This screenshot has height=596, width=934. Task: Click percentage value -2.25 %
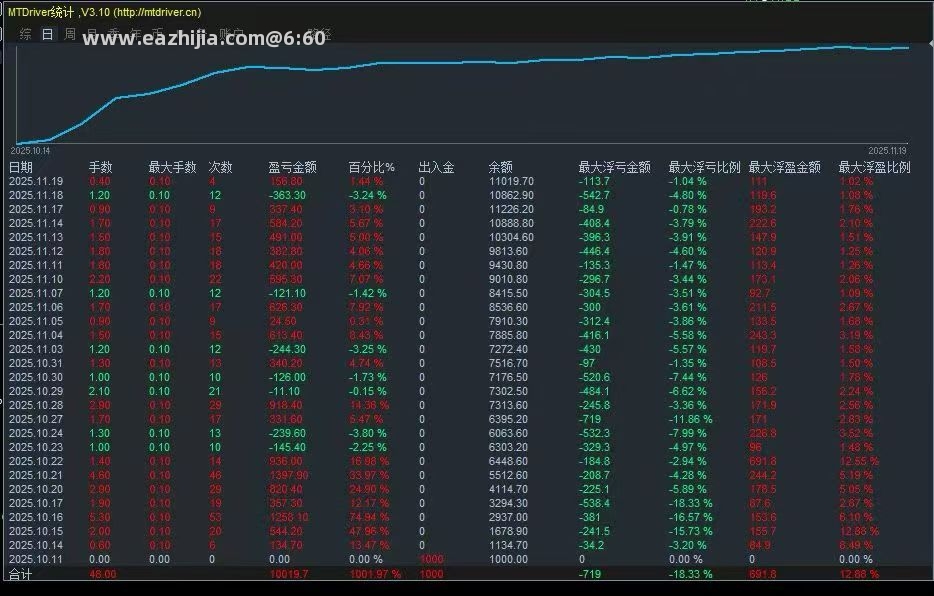tap(368, 447)
